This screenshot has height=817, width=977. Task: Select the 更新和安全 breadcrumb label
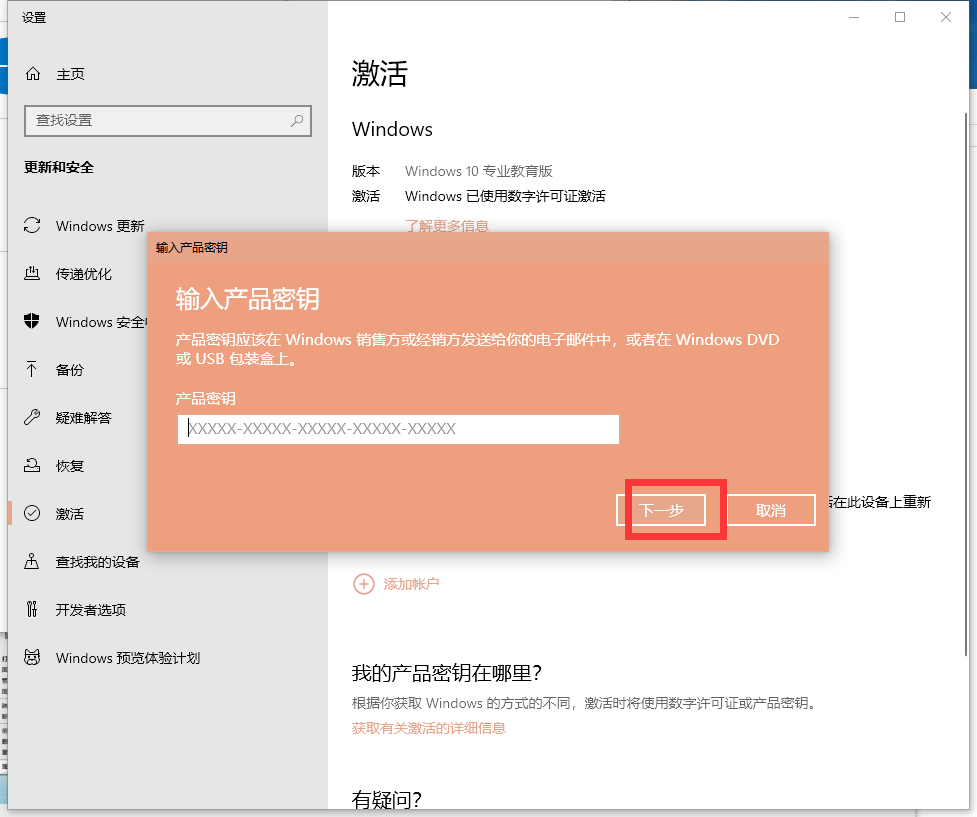[57, 167]
